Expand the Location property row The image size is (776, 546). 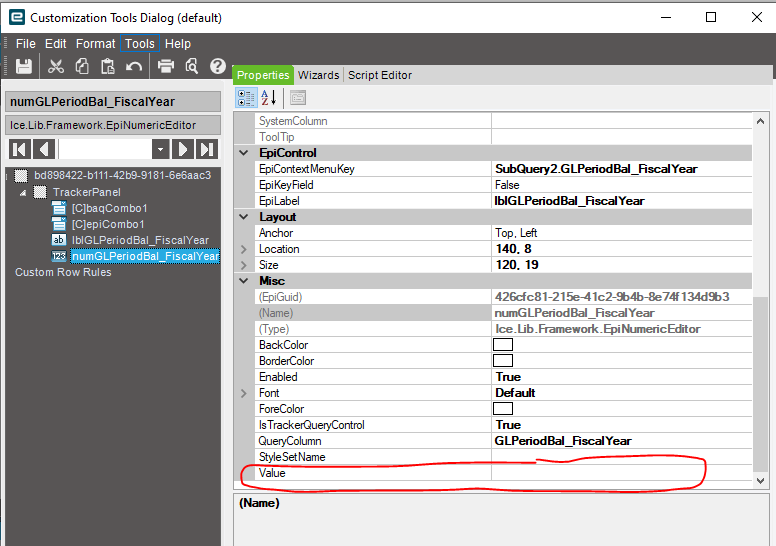coord(243,249)
